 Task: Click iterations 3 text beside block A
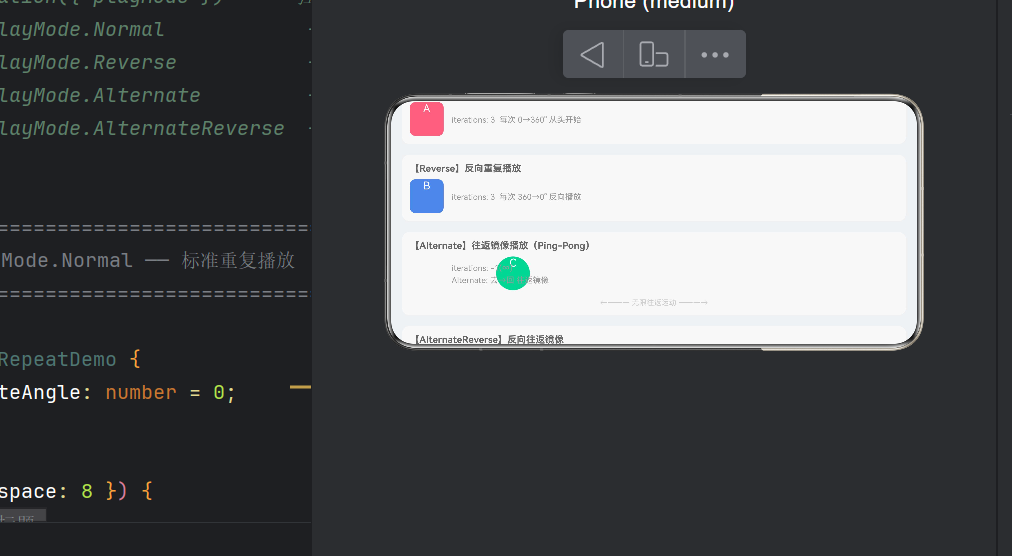click(x=516, y=119)
